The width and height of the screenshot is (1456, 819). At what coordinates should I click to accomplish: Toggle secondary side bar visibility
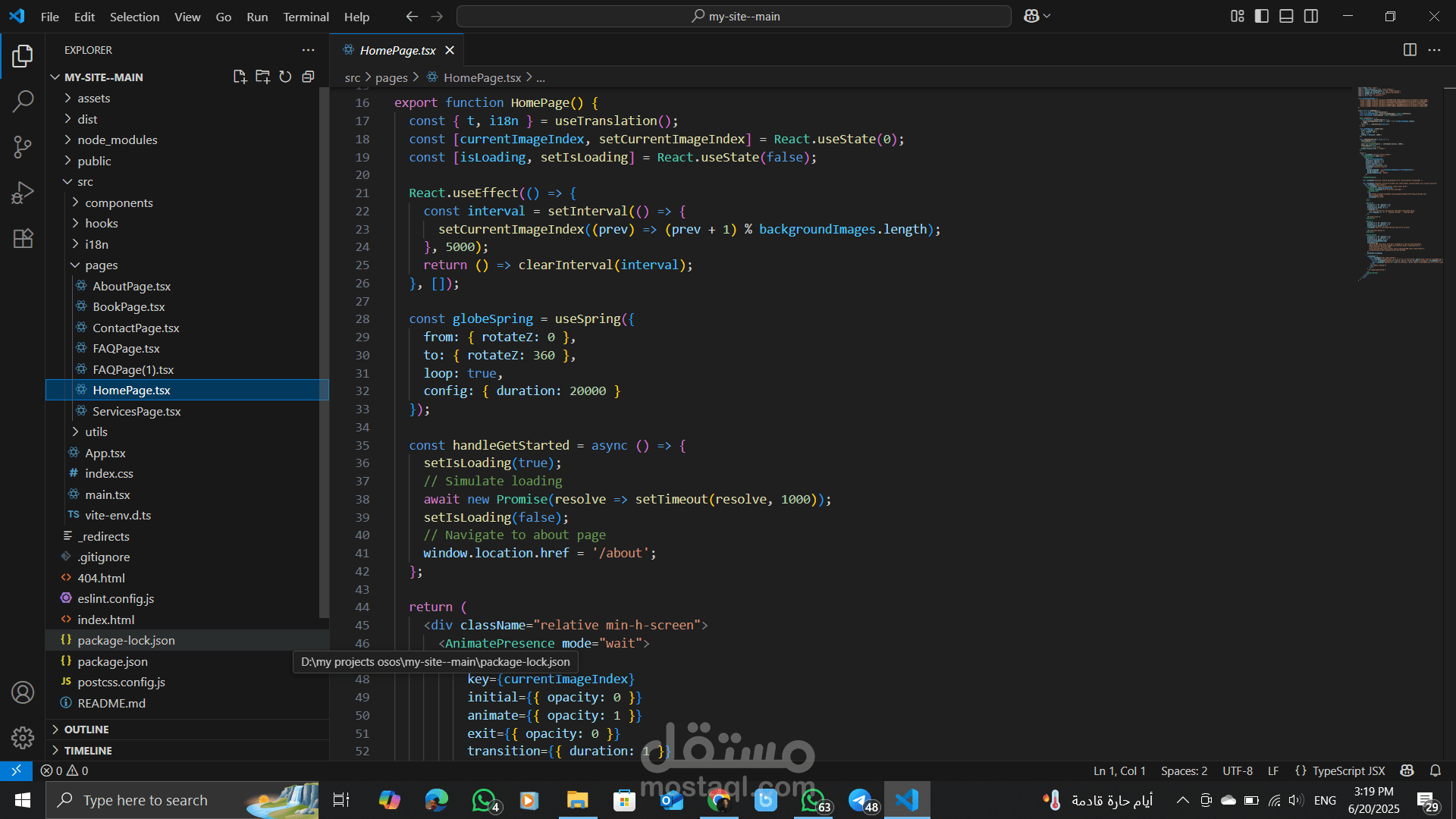(x=1311, y=16)
